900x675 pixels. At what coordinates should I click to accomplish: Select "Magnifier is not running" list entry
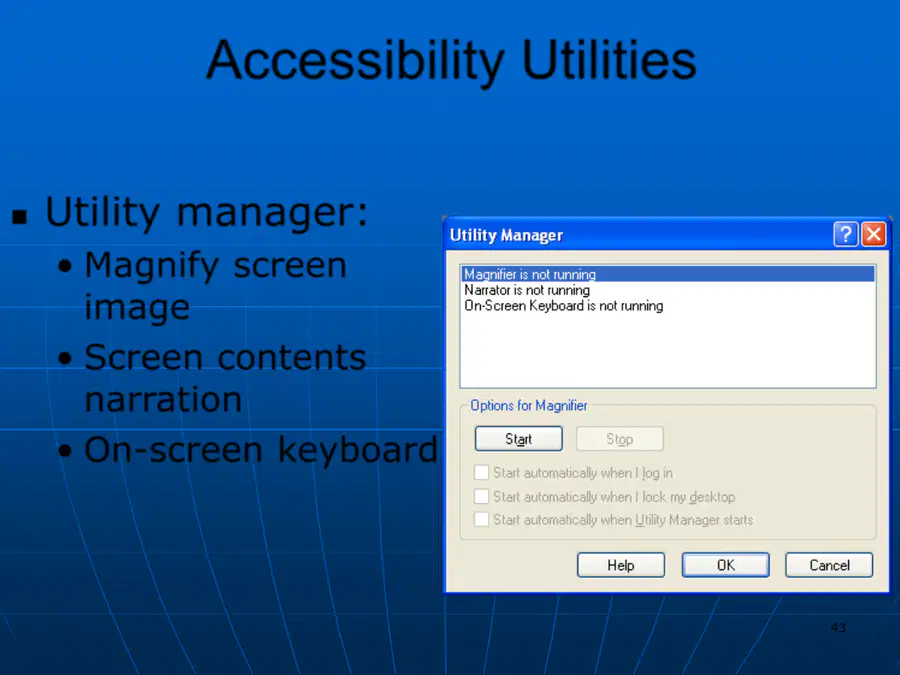tap(668, 274)
